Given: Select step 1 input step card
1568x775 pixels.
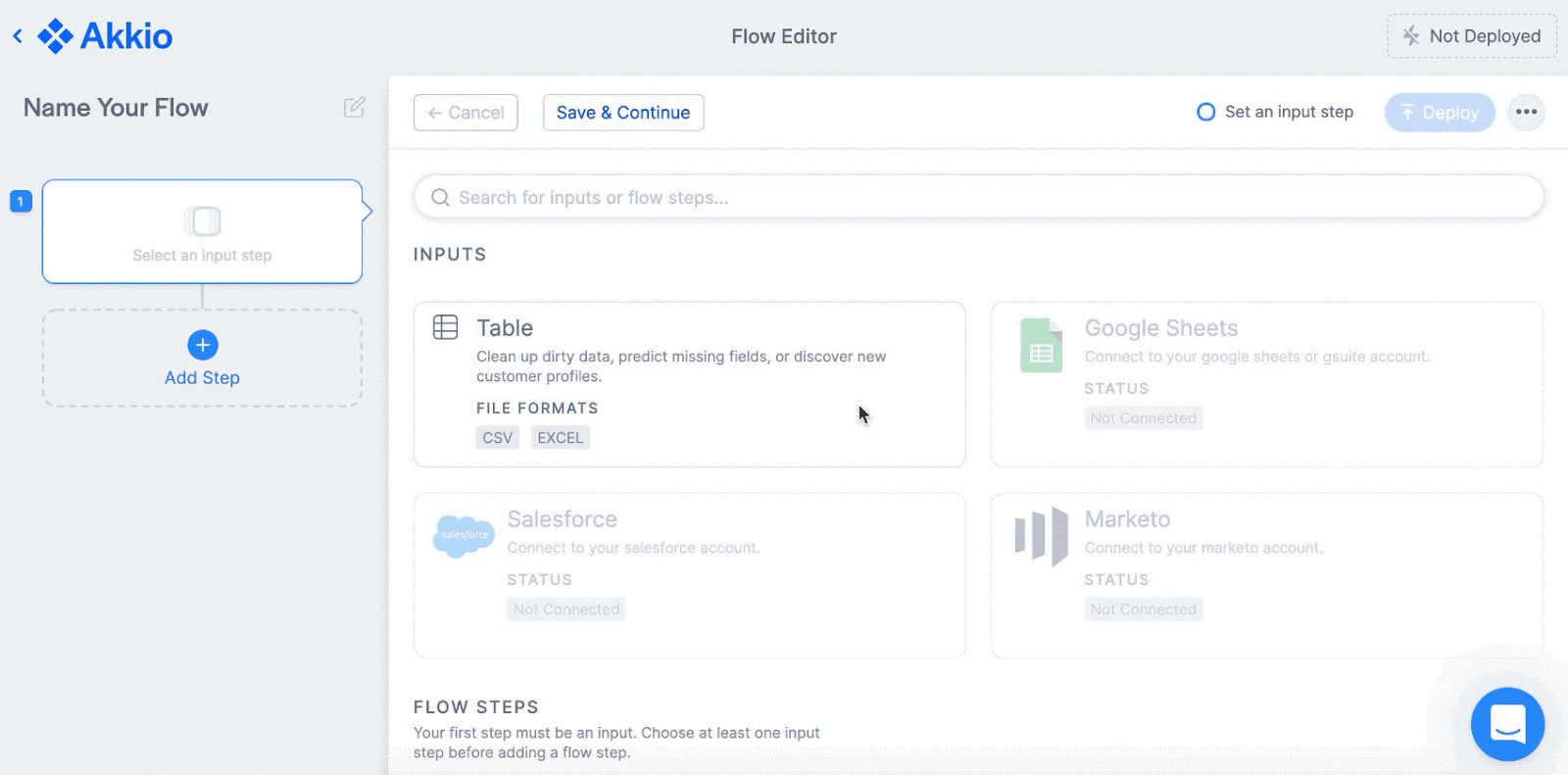Looking at the screenshot, I should [202, 232].
